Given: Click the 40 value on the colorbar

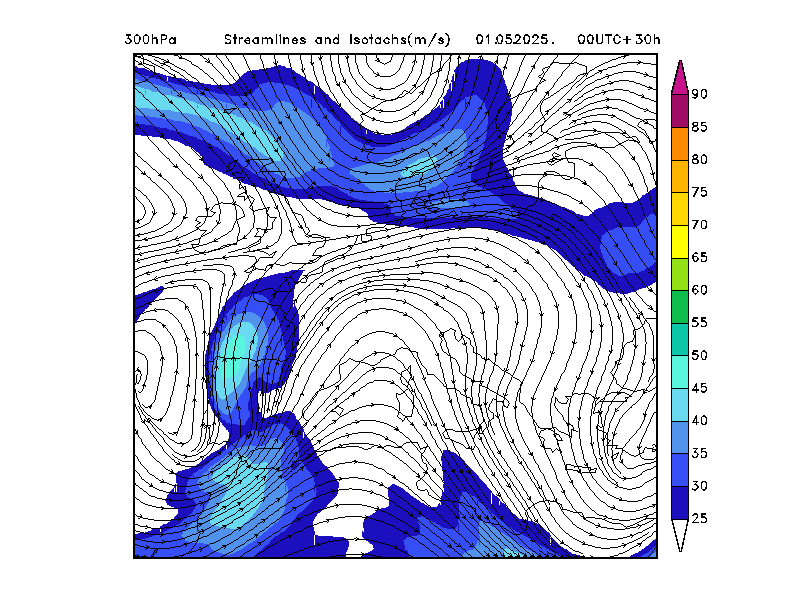Looking at the screenshot, I should coord(700,421).
